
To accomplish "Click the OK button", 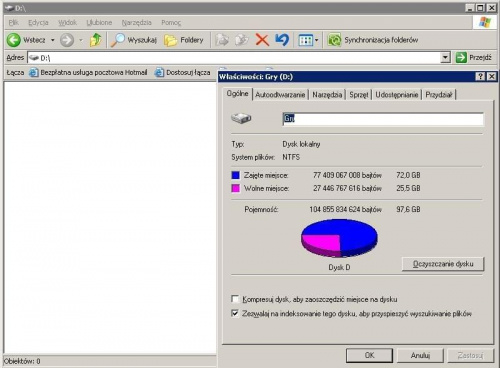I will pyautogui.click(x=369, y=355).
